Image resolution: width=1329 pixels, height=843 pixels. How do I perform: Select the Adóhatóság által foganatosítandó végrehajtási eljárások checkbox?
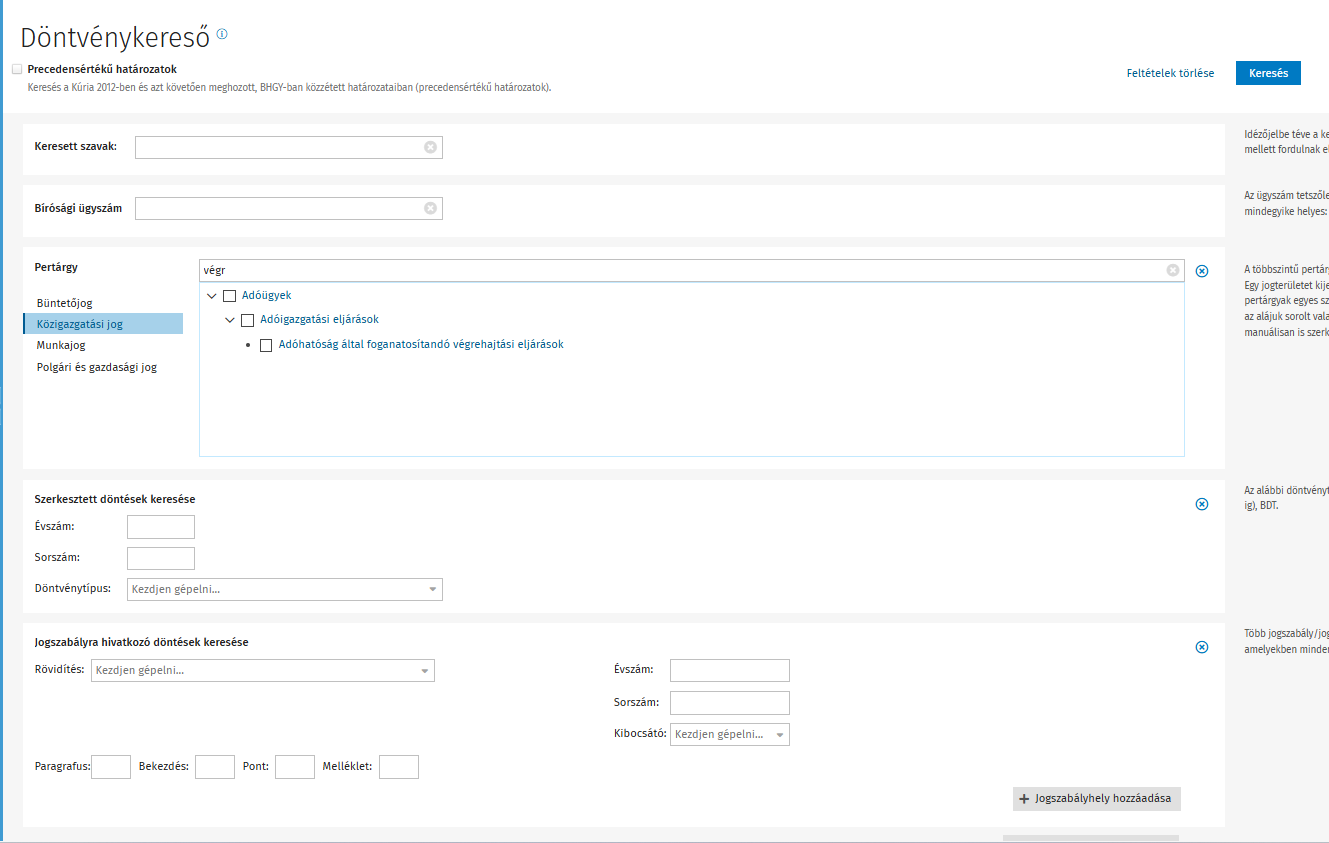point(266,345)
